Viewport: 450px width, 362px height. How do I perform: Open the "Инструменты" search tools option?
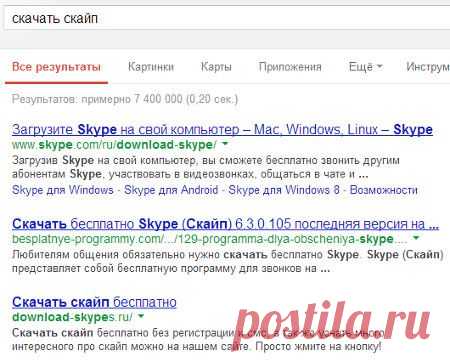(x=428, y=67)
